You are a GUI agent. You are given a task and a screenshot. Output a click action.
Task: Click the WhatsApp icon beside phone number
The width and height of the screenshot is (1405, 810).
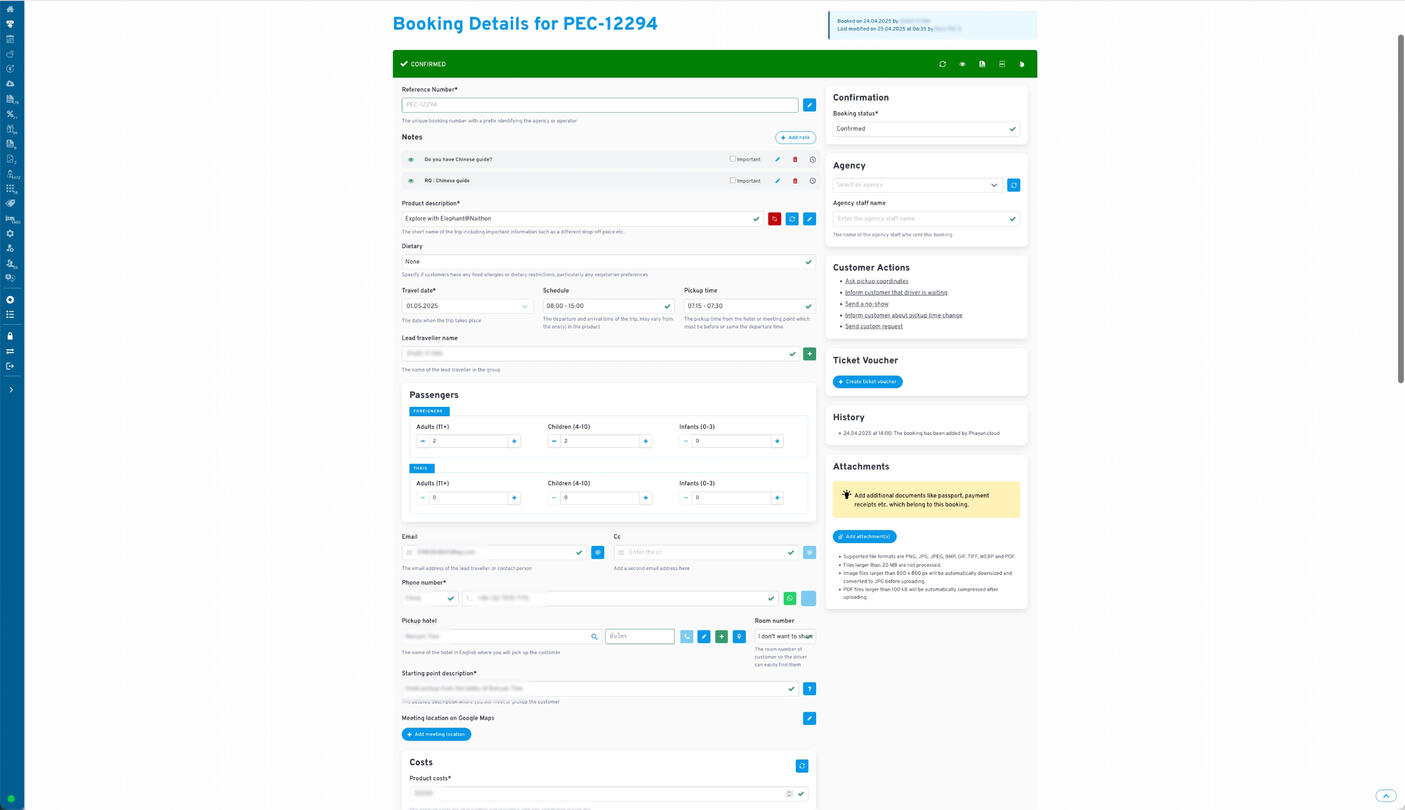790,598
